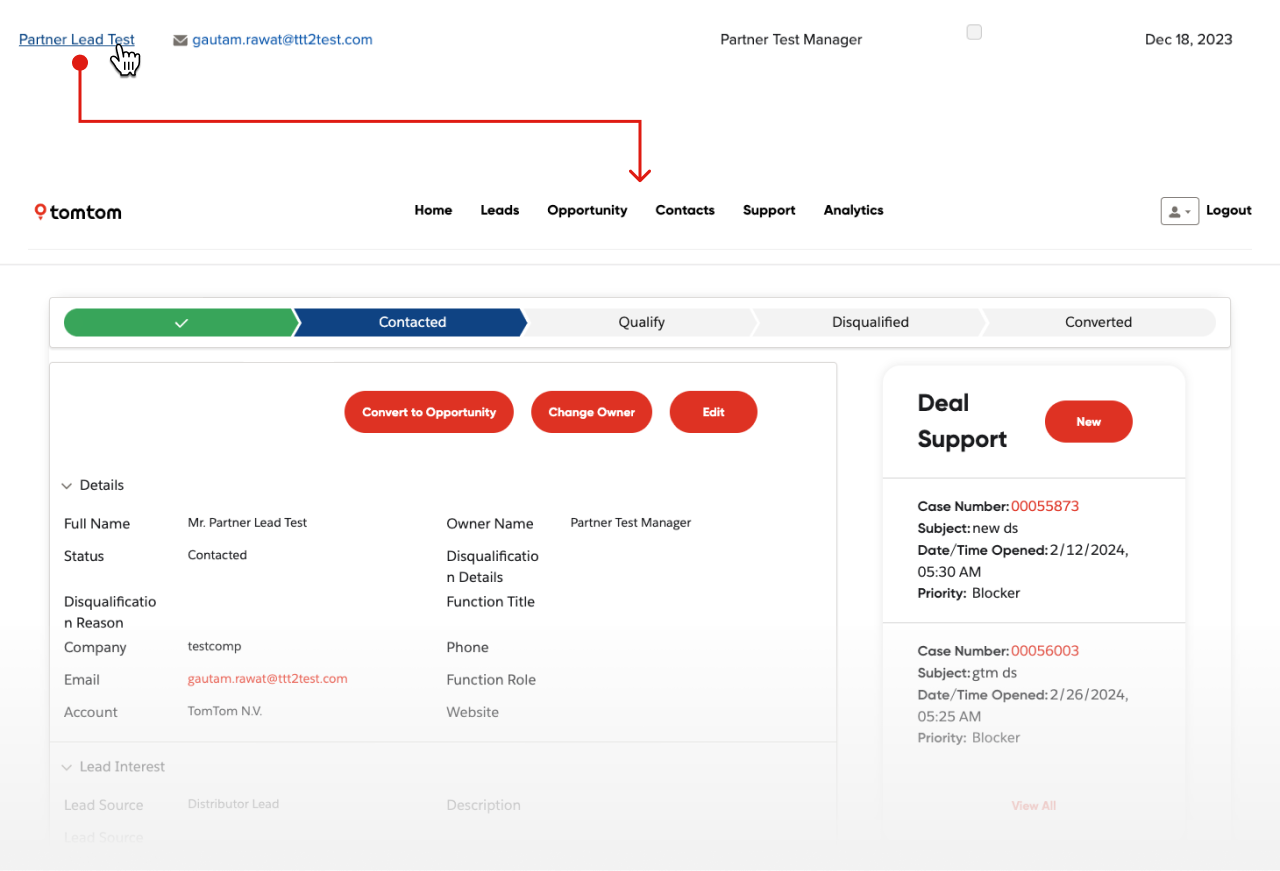Collapse the Details section
Image resolution: width=1280 pixels, height=871 pixels.
coord(67,485)
